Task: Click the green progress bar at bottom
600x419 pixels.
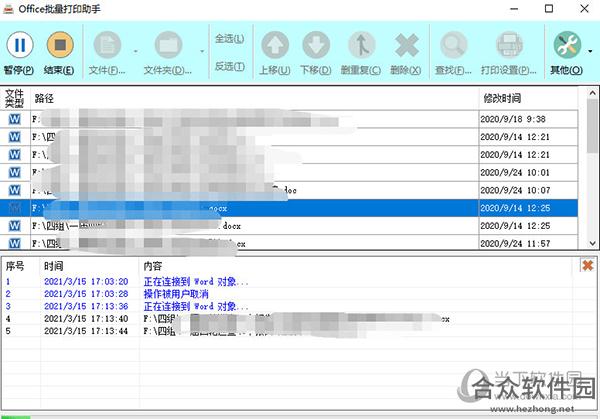Action: pos(15,417)
